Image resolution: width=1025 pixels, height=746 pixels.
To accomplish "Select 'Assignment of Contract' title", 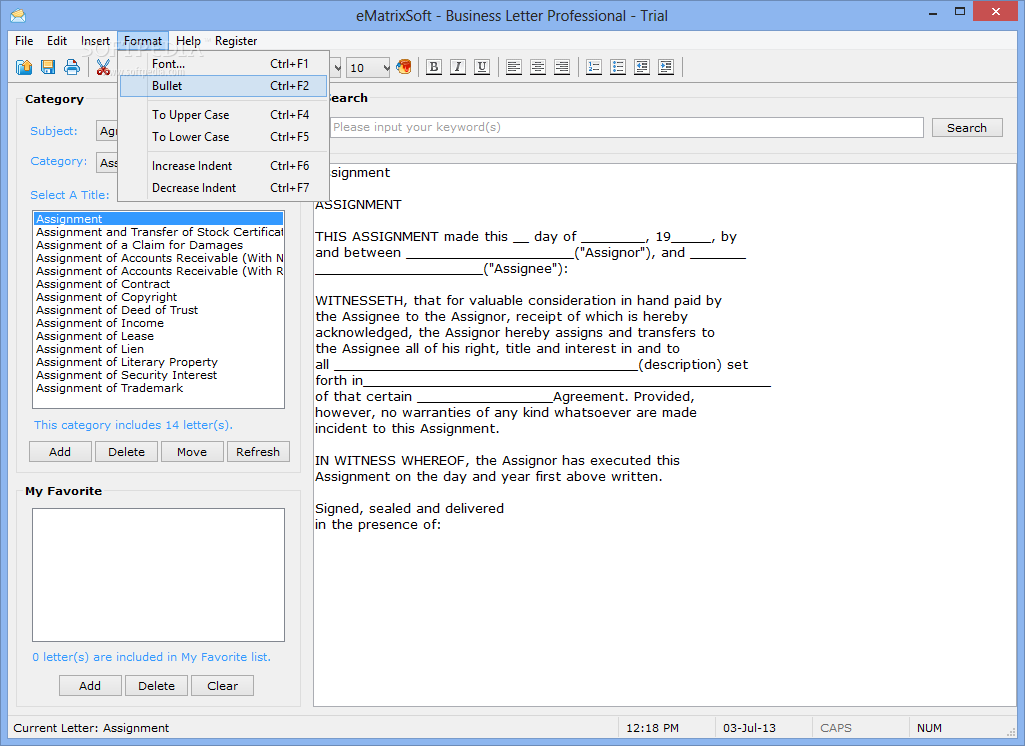I will coord(159,284).
